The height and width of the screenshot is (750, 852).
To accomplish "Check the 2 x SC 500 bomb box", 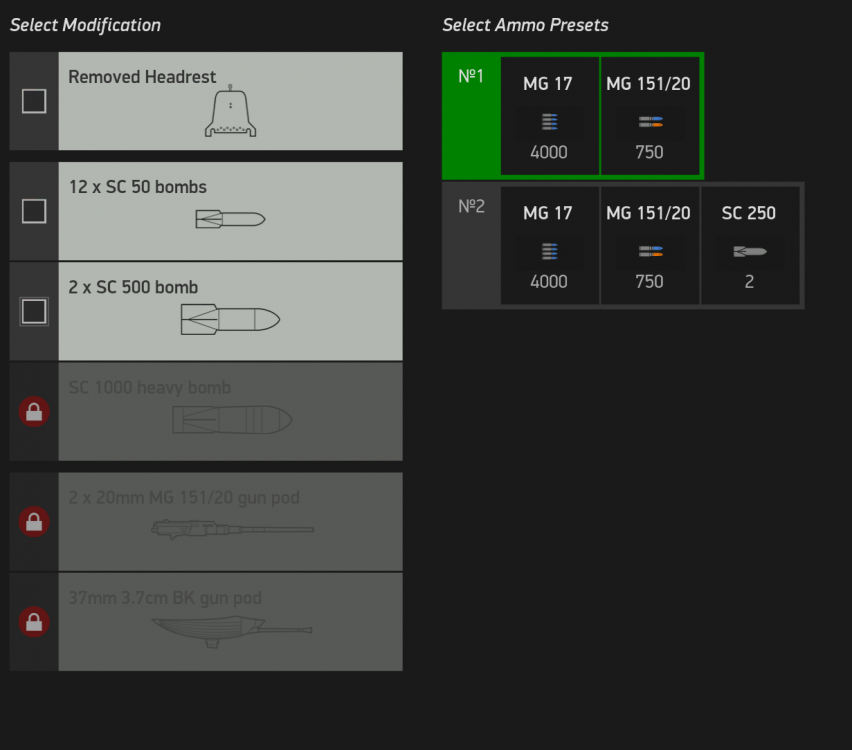I will [34, 311].
